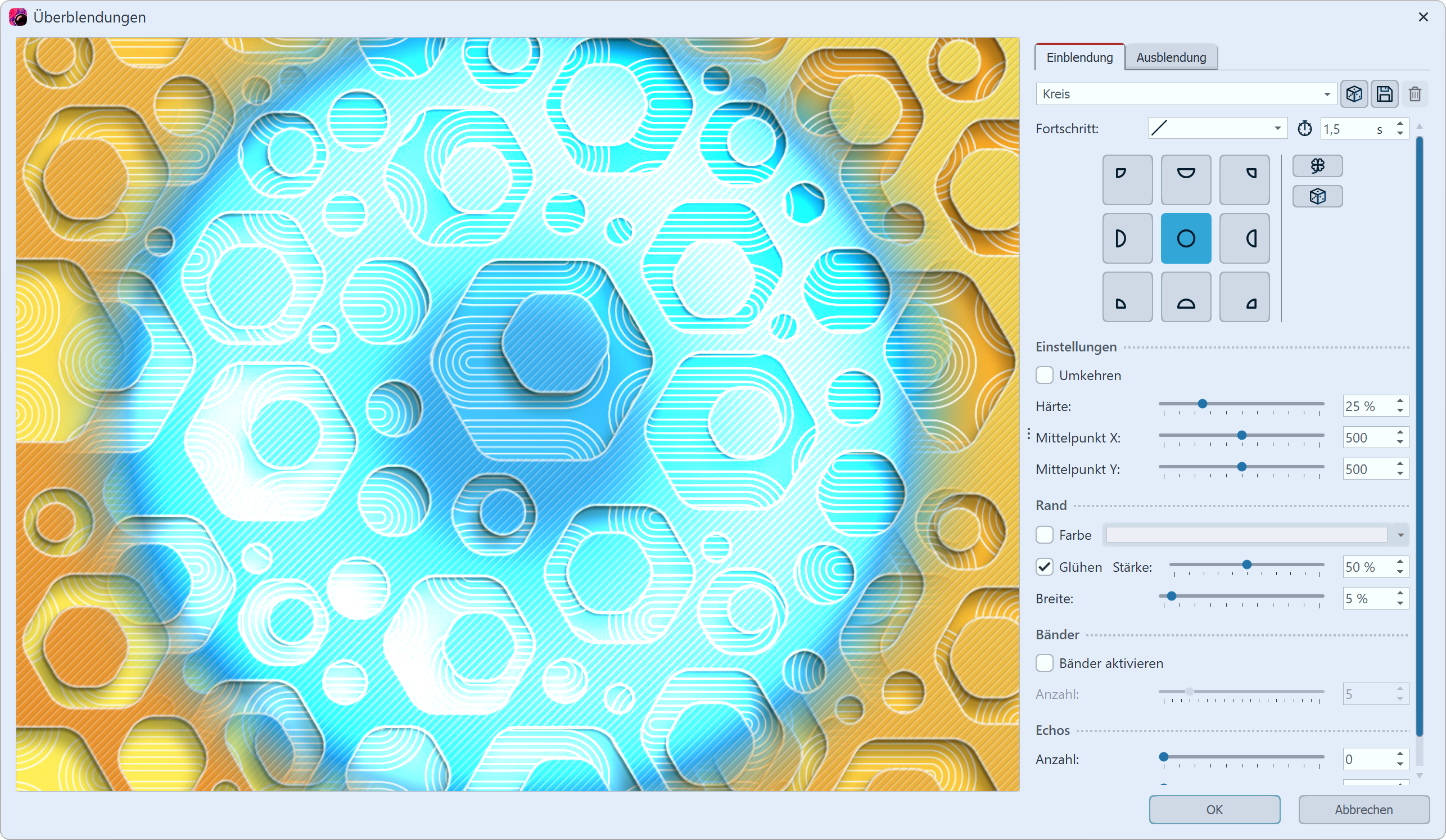Select the top-left quarter circle direction
The height and width of the screenshot is (840, 1446).
point(1127,179)
